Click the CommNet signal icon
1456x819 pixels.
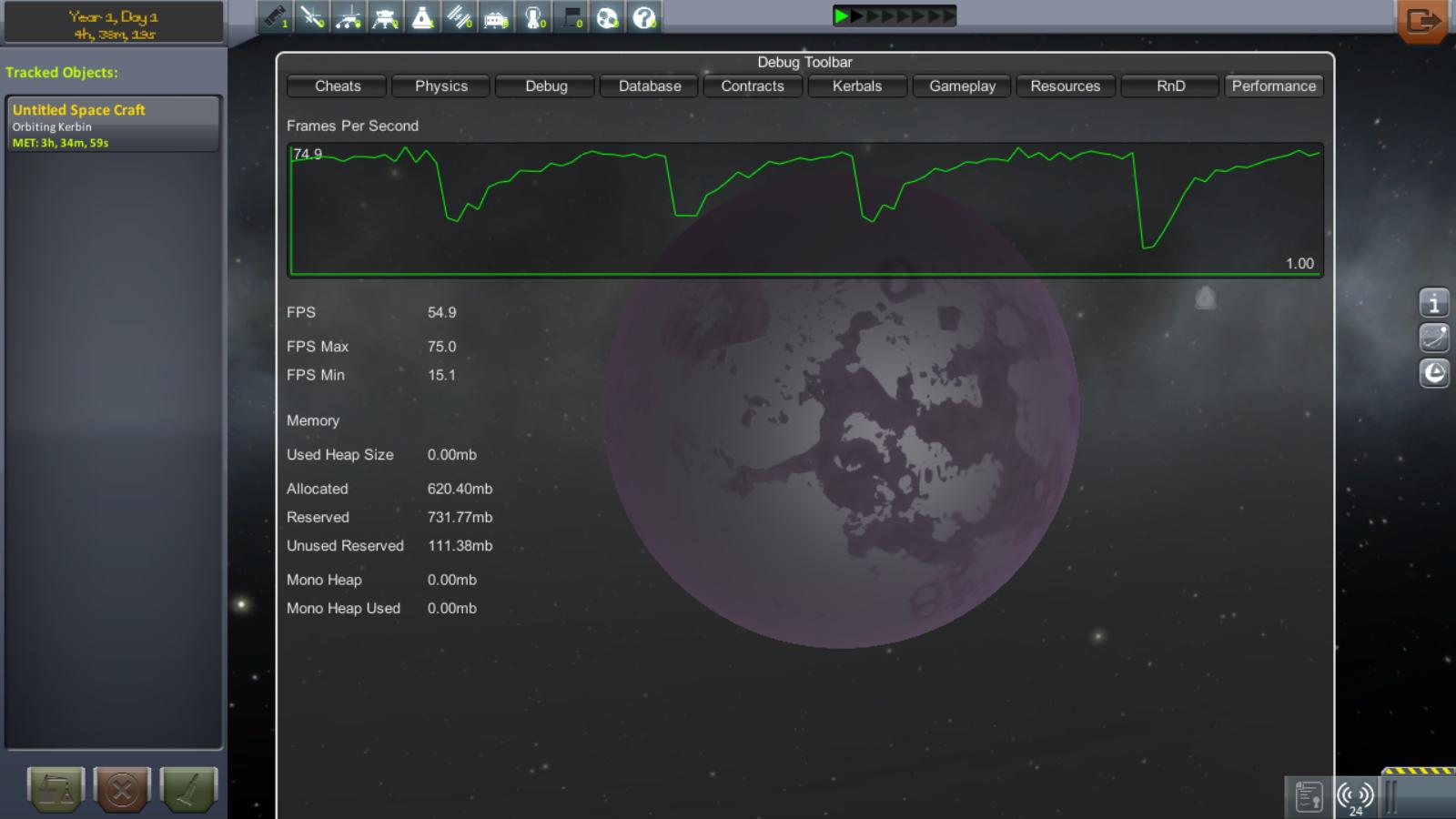tap(1355, 797)
